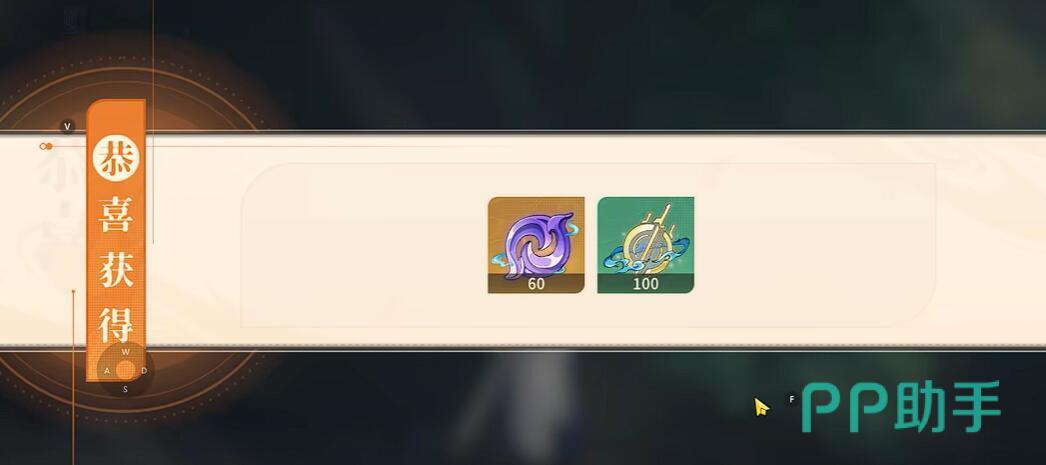Click the small orange ring line marker
1046x465 pixels.
[45, 146]
